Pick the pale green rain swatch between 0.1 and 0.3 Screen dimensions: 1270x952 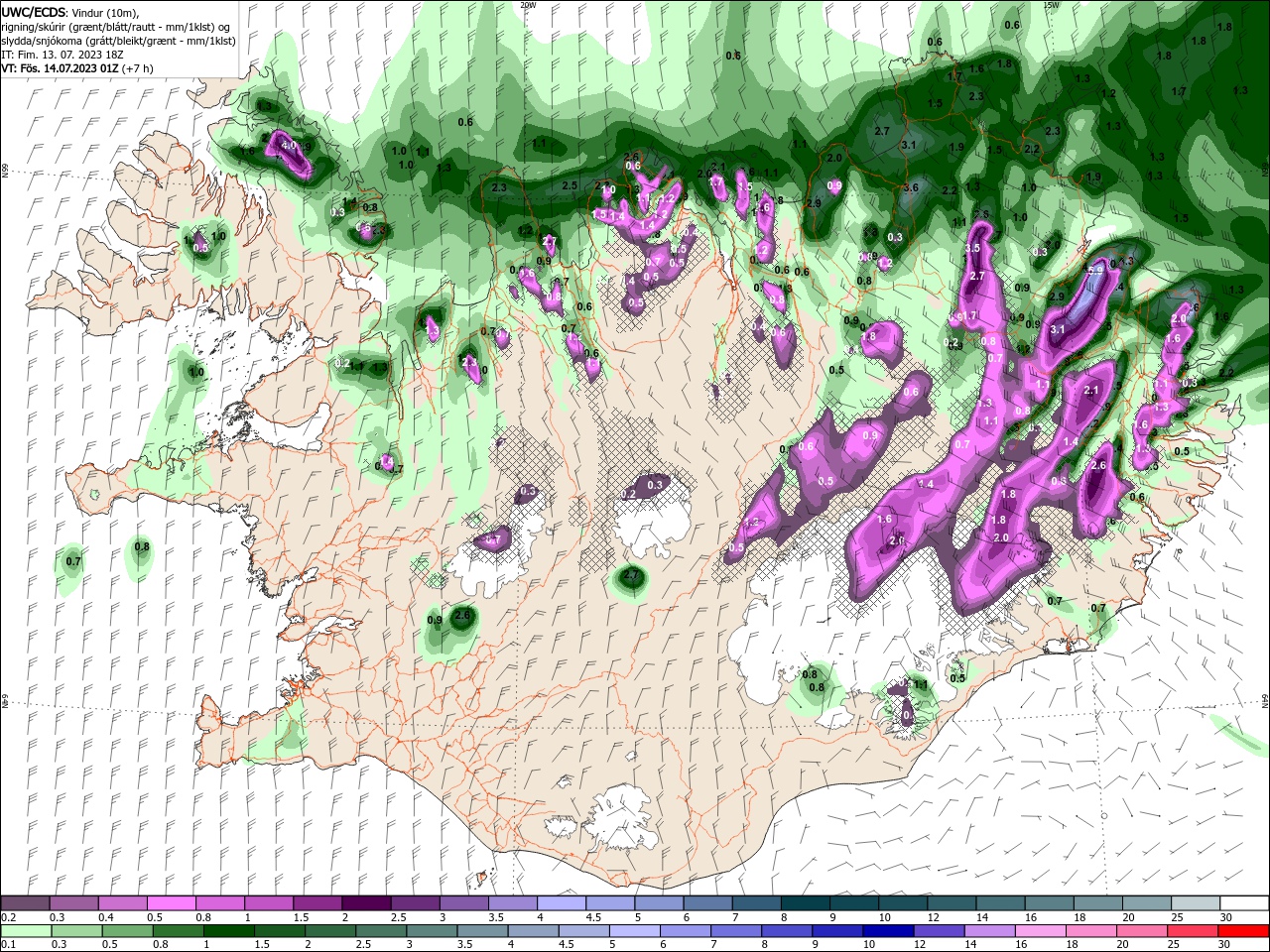(x=26, y=931)
